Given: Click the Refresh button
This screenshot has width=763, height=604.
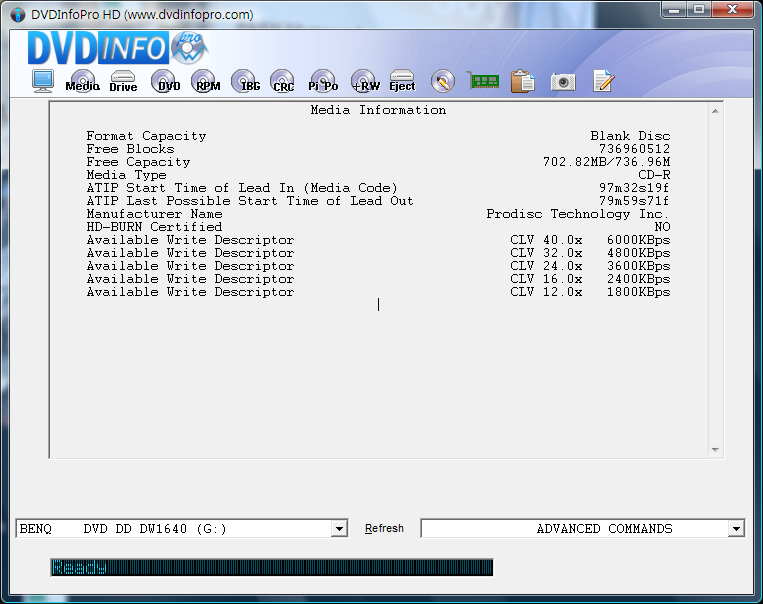Looking at the screenshot, I should pos(384,529).
